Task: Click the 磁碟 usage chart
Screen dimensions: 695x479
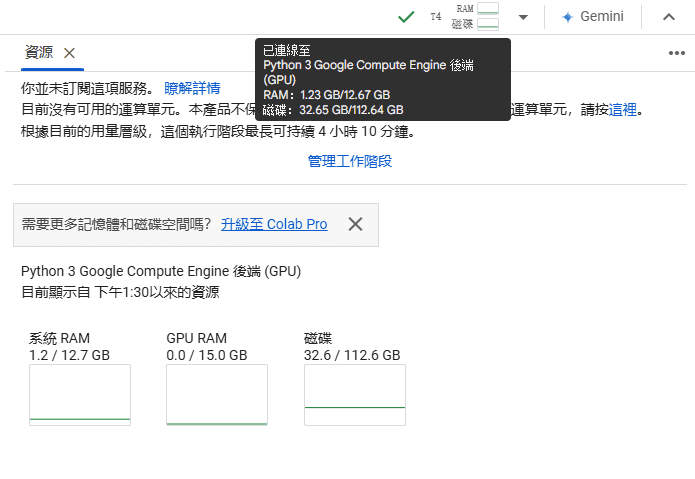Action: coord(355,395)
